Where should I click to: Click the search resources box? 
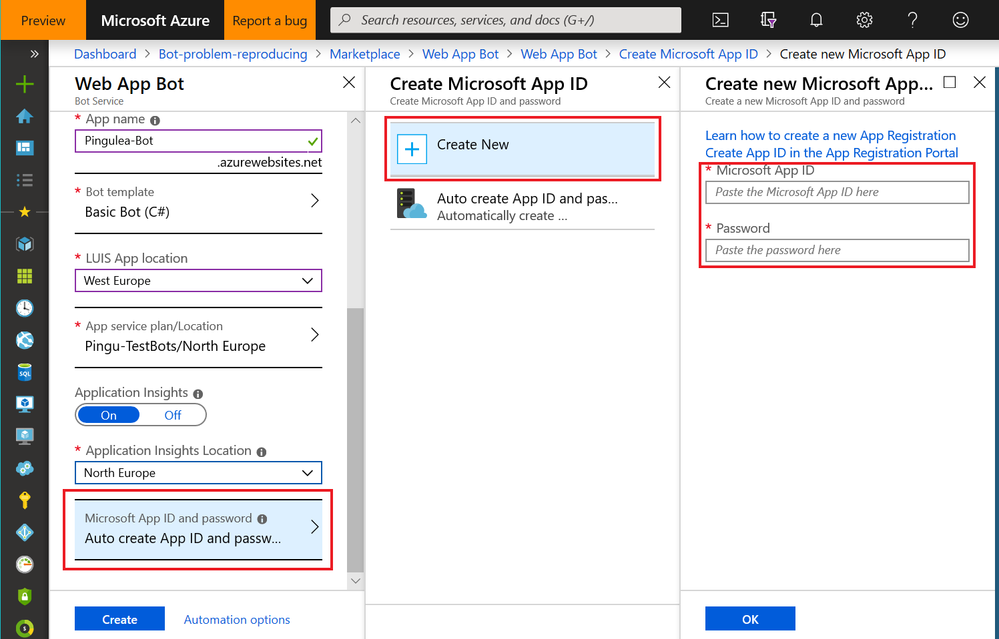point(506,20)
